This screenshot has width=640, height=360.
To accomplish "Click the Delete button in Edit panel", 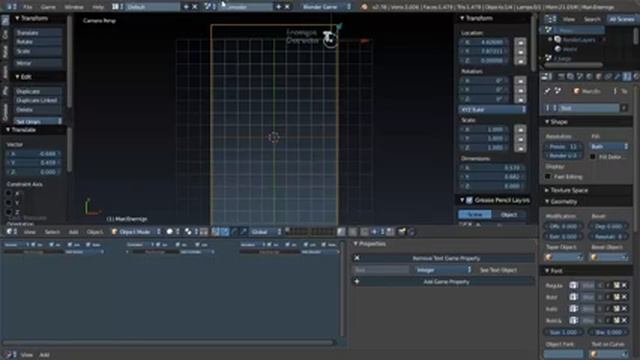I will (38, 110).
